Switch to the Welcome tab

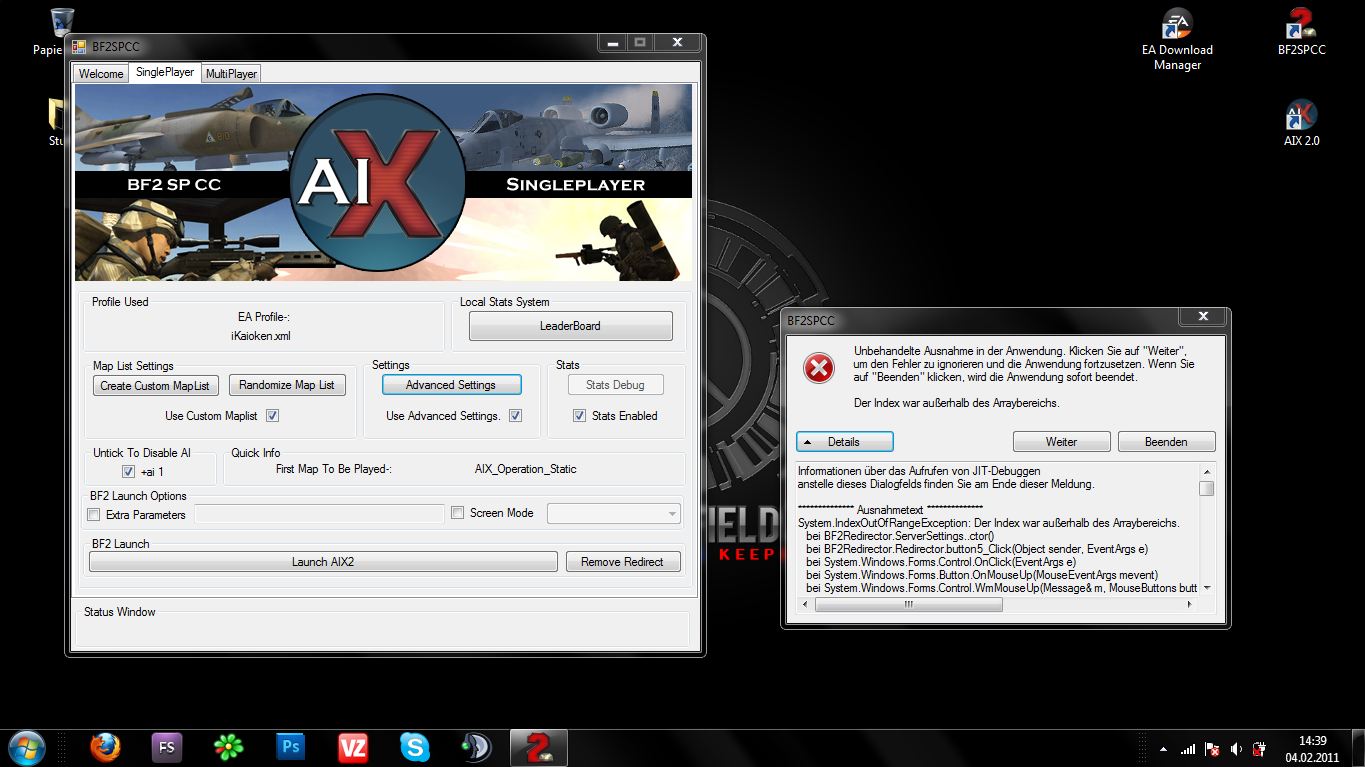[101, 73]
